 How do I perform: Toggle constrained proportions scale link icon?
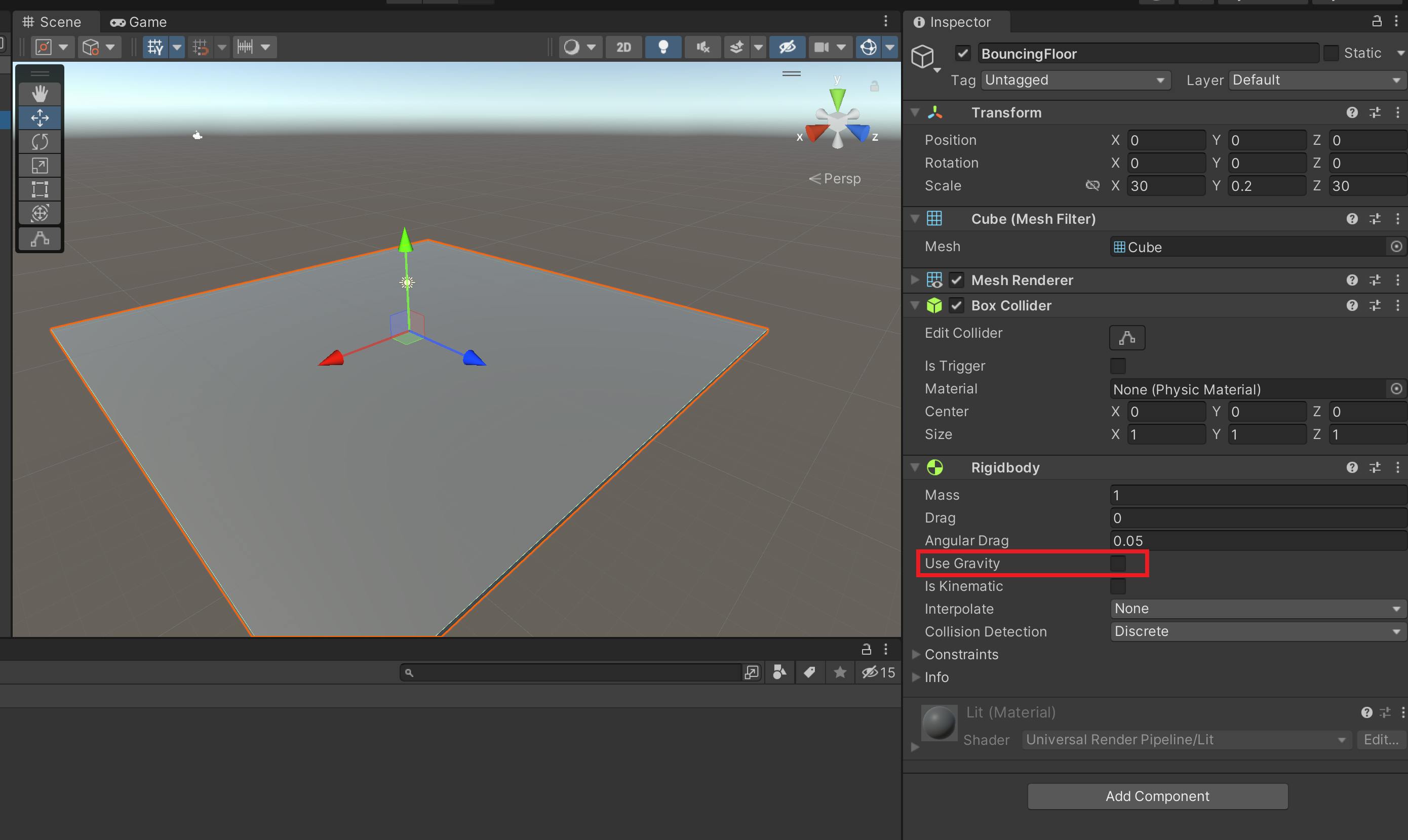1092,186
